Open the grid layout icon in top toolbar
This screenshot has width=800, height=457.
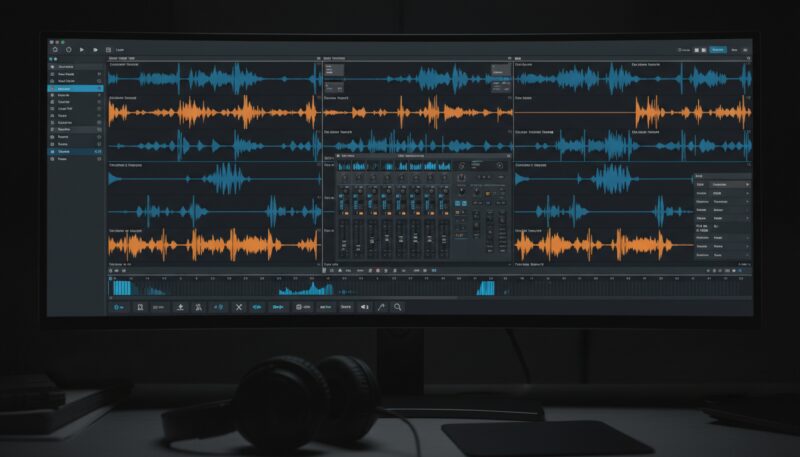pyautogui.click(x=108, y=49)
